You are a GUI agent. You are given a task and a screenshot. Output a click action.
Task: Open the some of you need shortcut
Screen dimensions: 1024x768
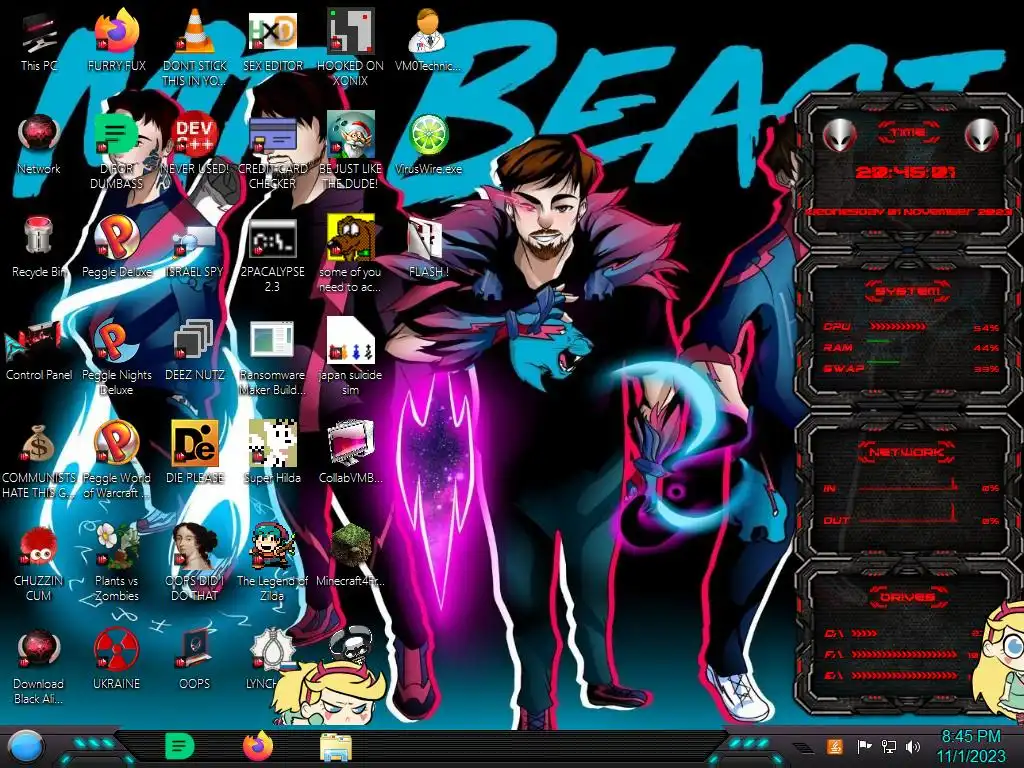click(350, 238)
